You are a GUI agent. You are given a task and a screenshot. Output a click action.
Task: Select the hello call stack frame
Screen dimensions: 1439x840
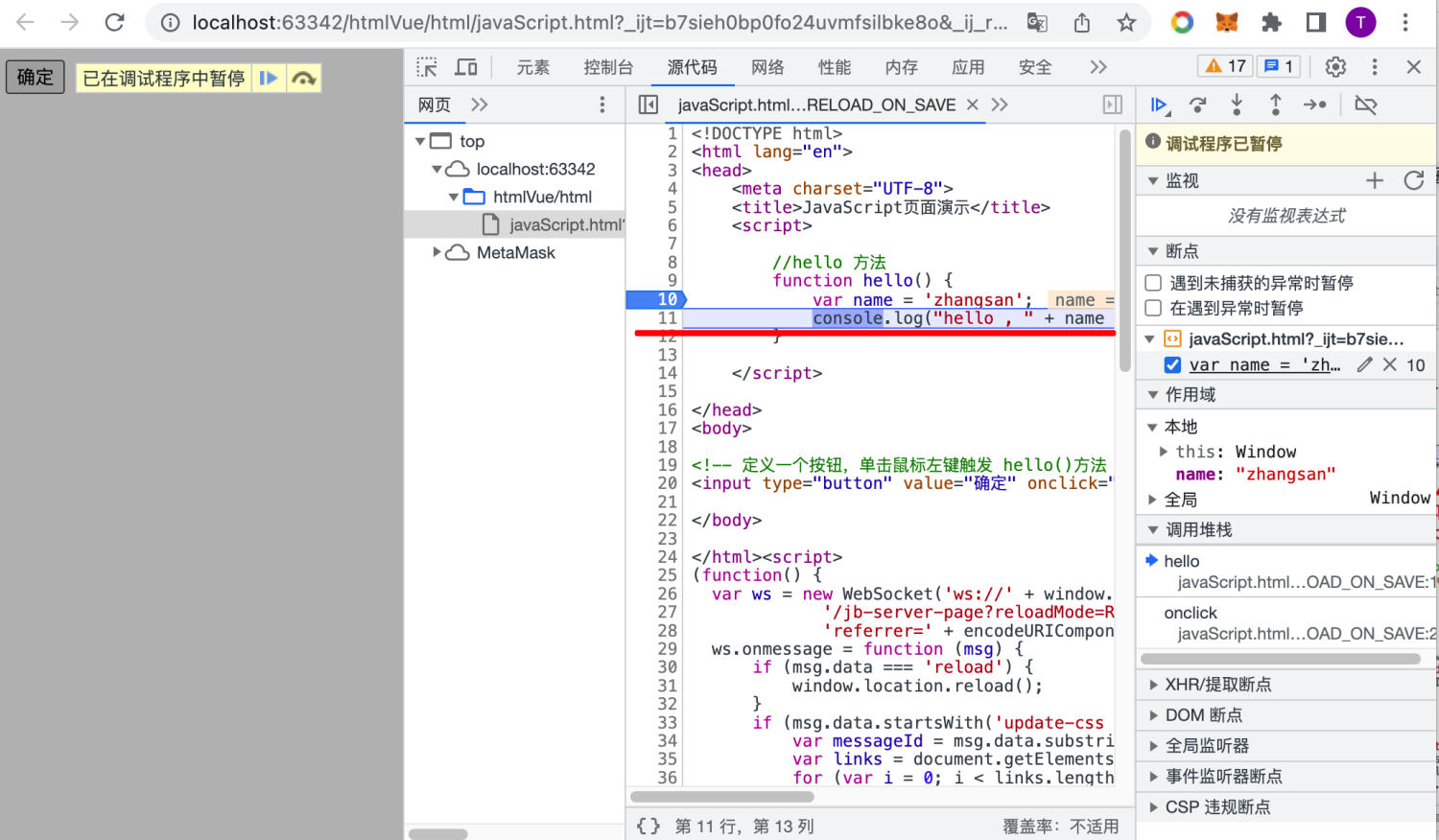(1286, 571)
